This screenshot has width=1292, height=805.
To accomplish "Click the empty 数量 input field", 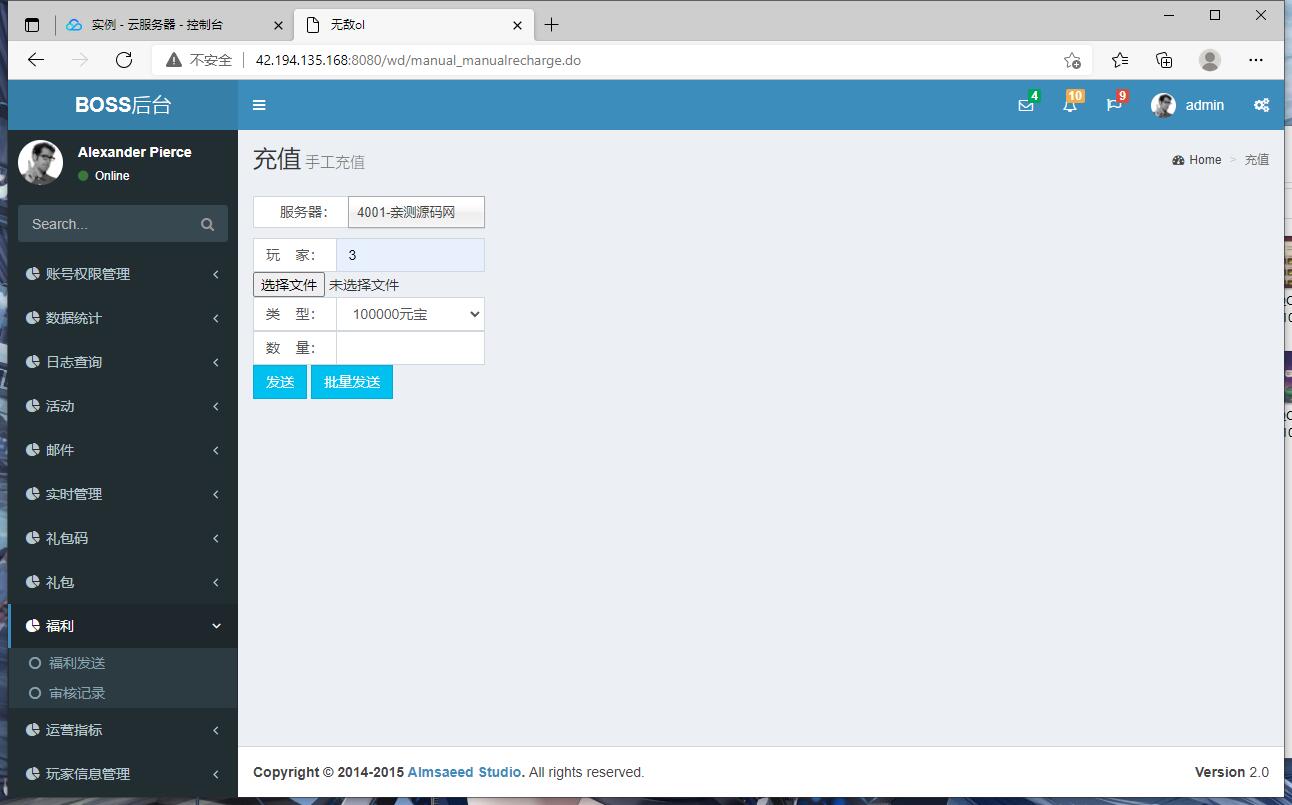I will coord(410,347).
